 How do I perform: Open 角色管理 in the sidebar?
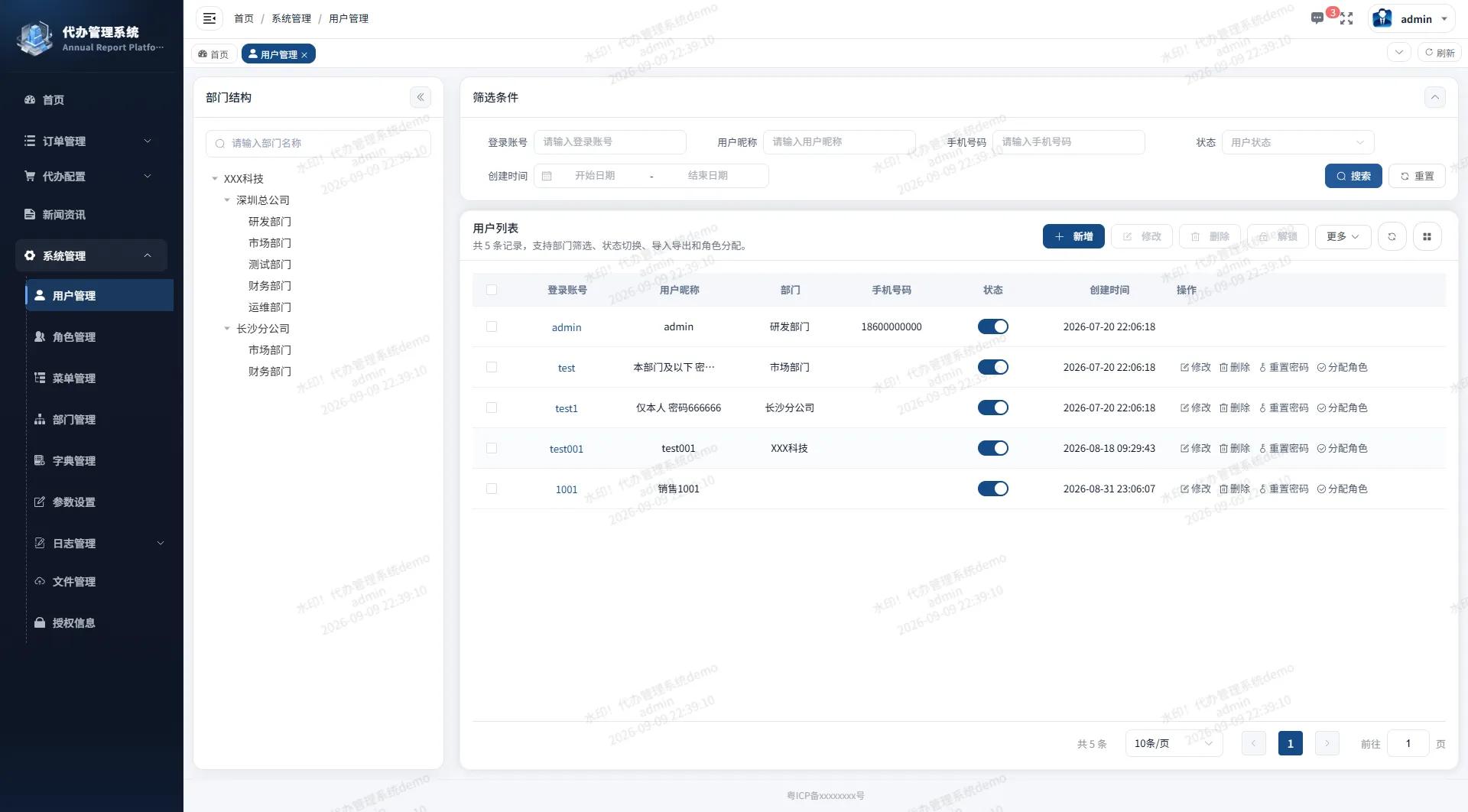99,336
